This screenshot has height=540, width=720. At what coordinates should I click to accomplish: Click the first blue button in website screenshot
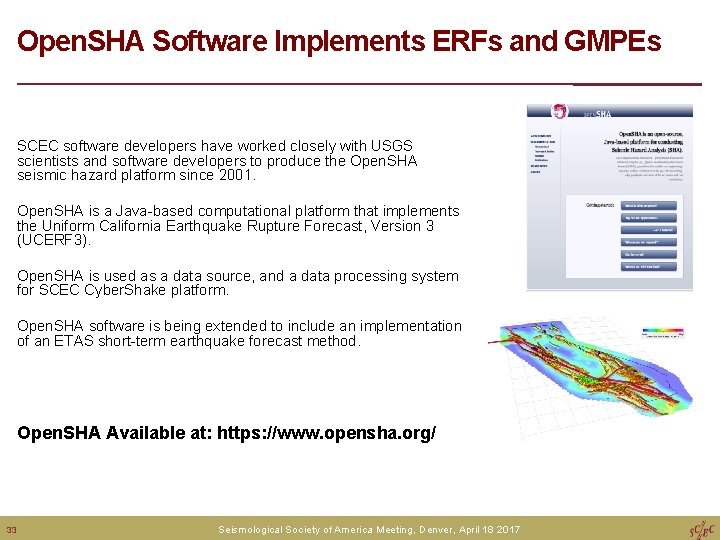(x=648, y=206)
